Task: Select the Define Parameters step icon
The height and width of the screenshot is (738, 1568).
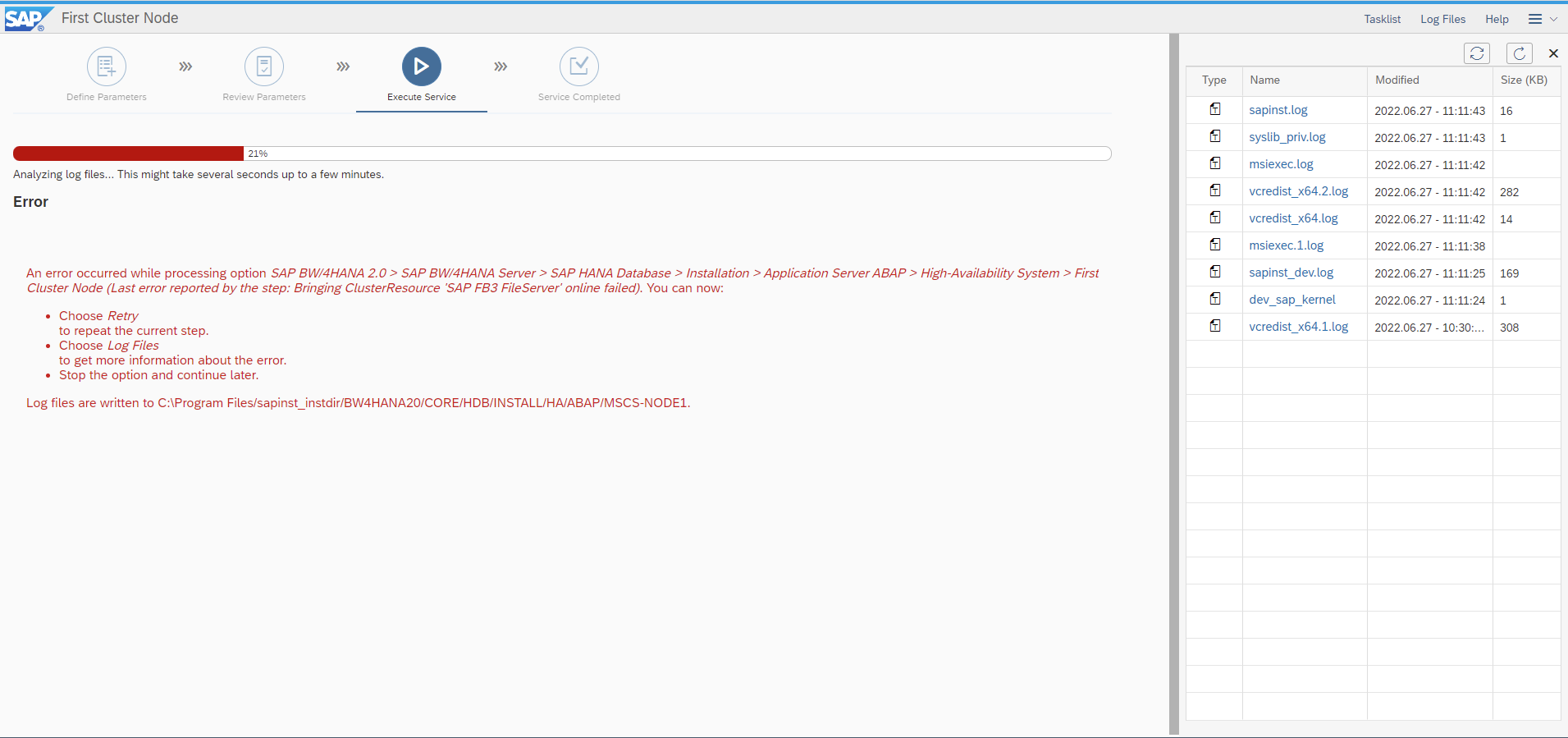Action: point(107,66)
